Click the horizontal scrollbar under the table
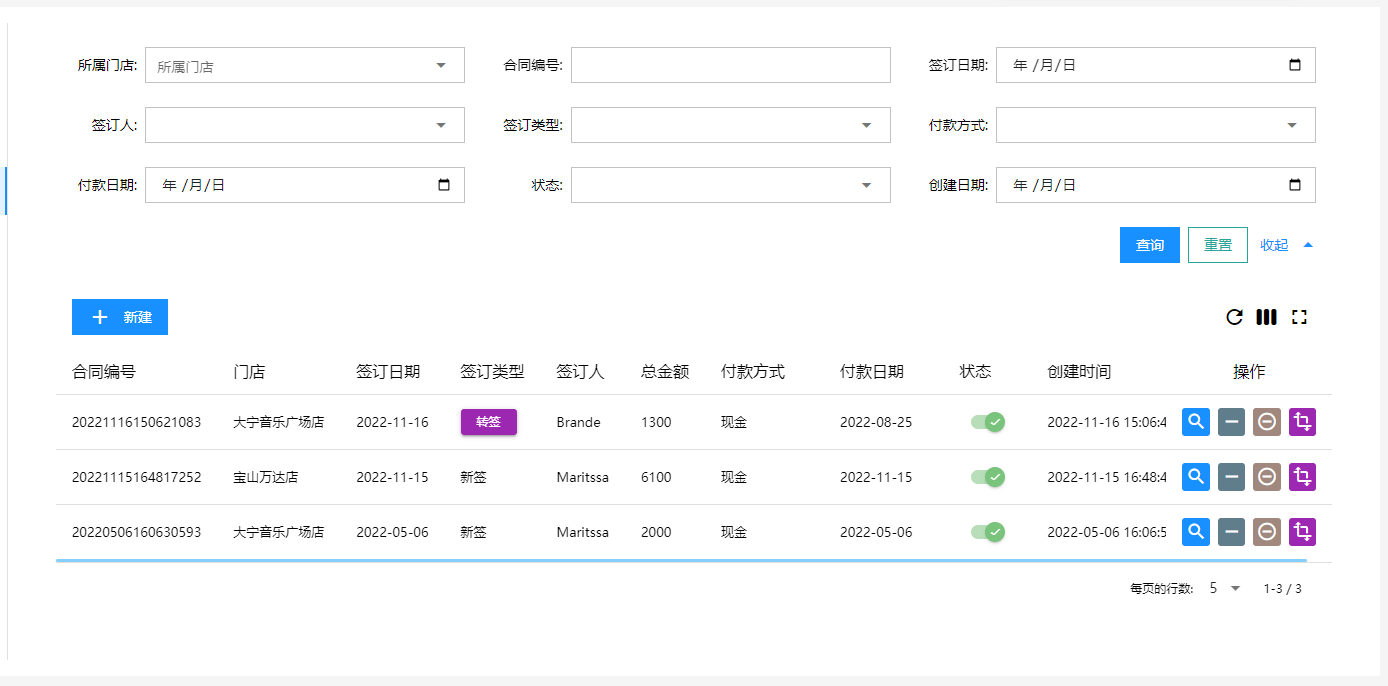Screen dimensions: 1388x686 [680, 561]
